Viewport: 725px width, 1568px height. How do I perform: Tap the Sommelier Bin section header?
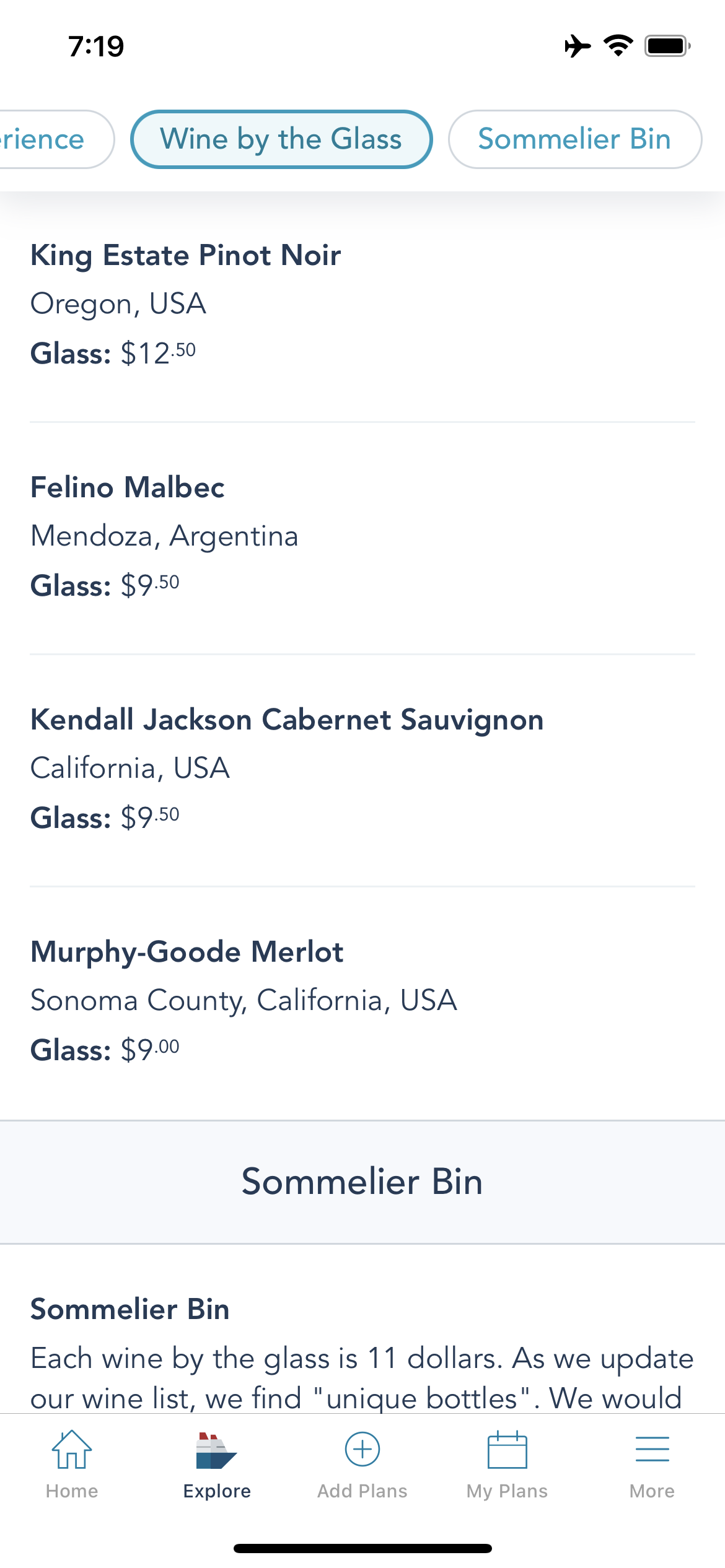(362, 1182)
